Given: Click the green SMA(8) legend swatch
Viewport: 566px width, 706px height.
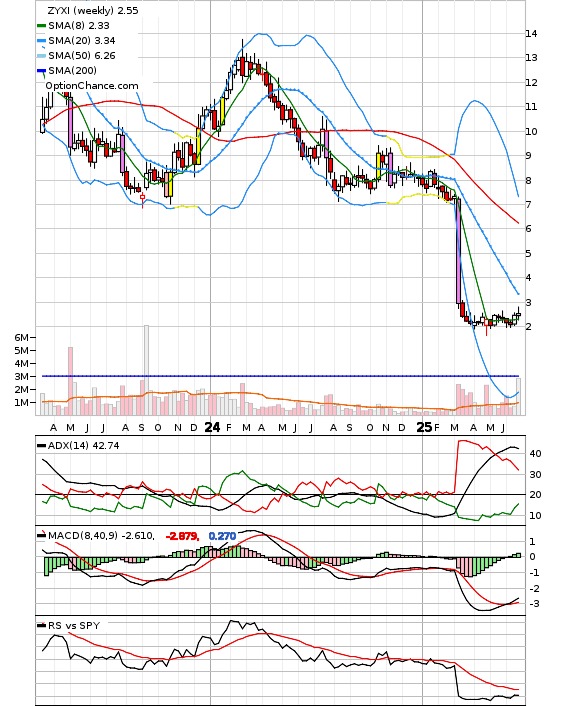Looking at the screenshot, I should click(41, 26).
